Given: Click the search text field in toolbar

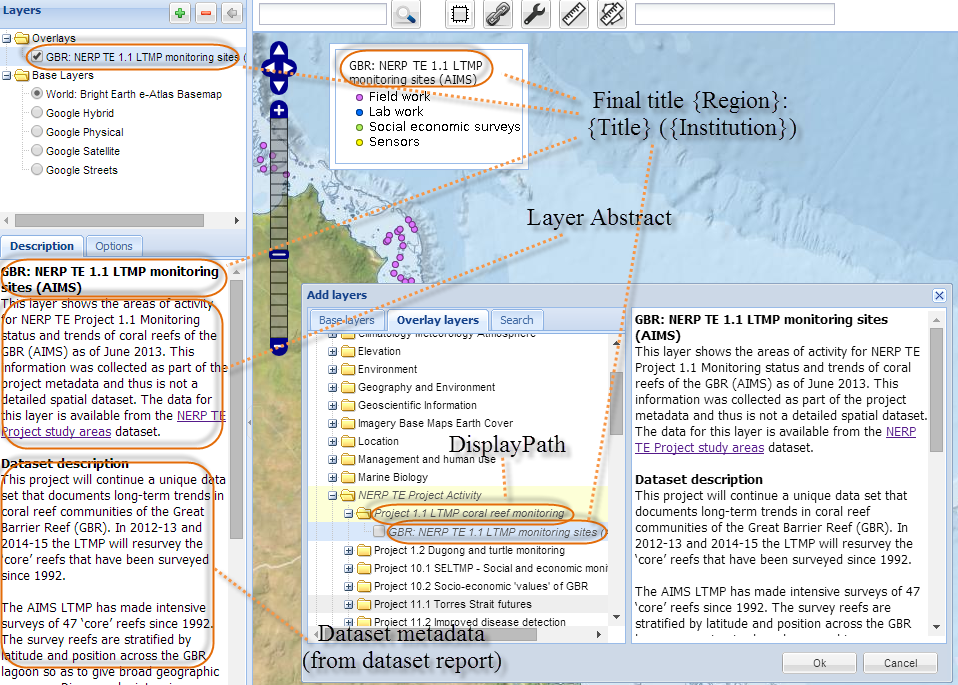Looking at the screenshot, I should (323, 14).
